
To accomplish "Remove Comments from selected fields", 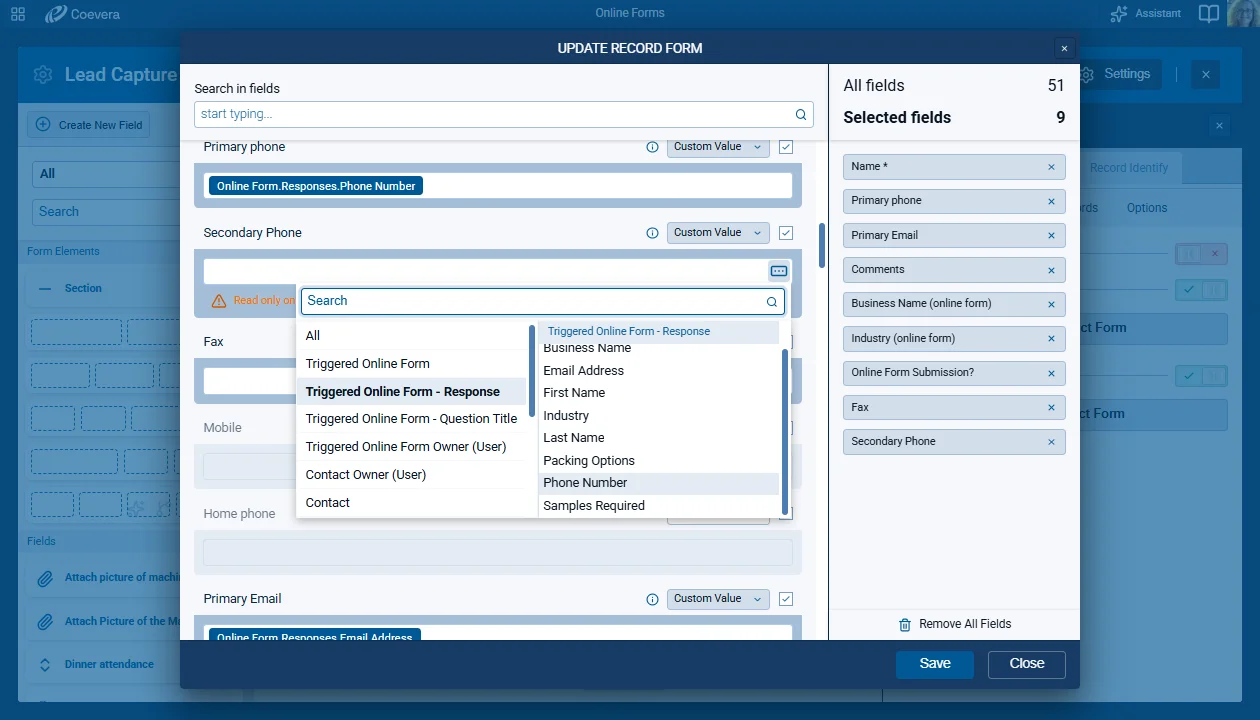I will coord(1051,270).
